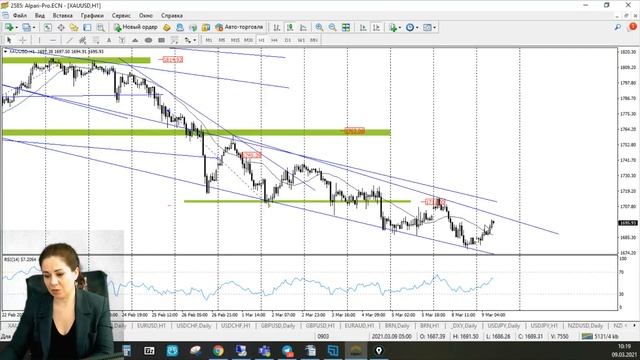Open the search magnifier icon
The width and height of the screenshot is (640, 360).
point(618,27)
